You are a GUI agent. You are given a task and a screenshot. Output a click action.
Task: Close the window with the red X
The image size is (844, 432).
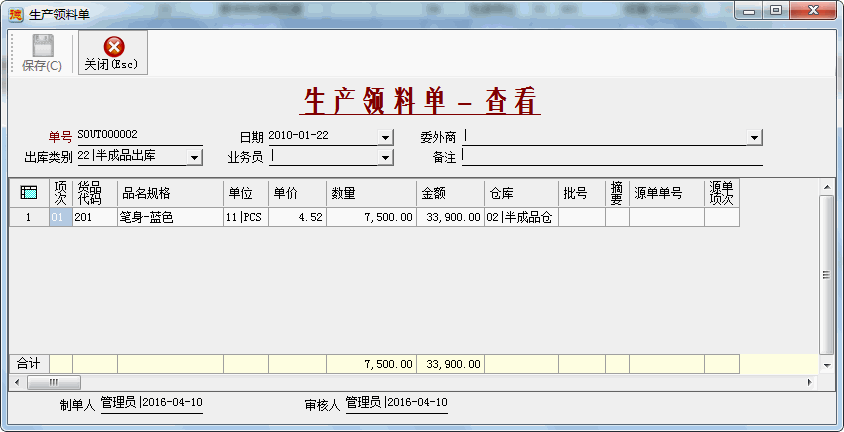(x=813, y=11)
